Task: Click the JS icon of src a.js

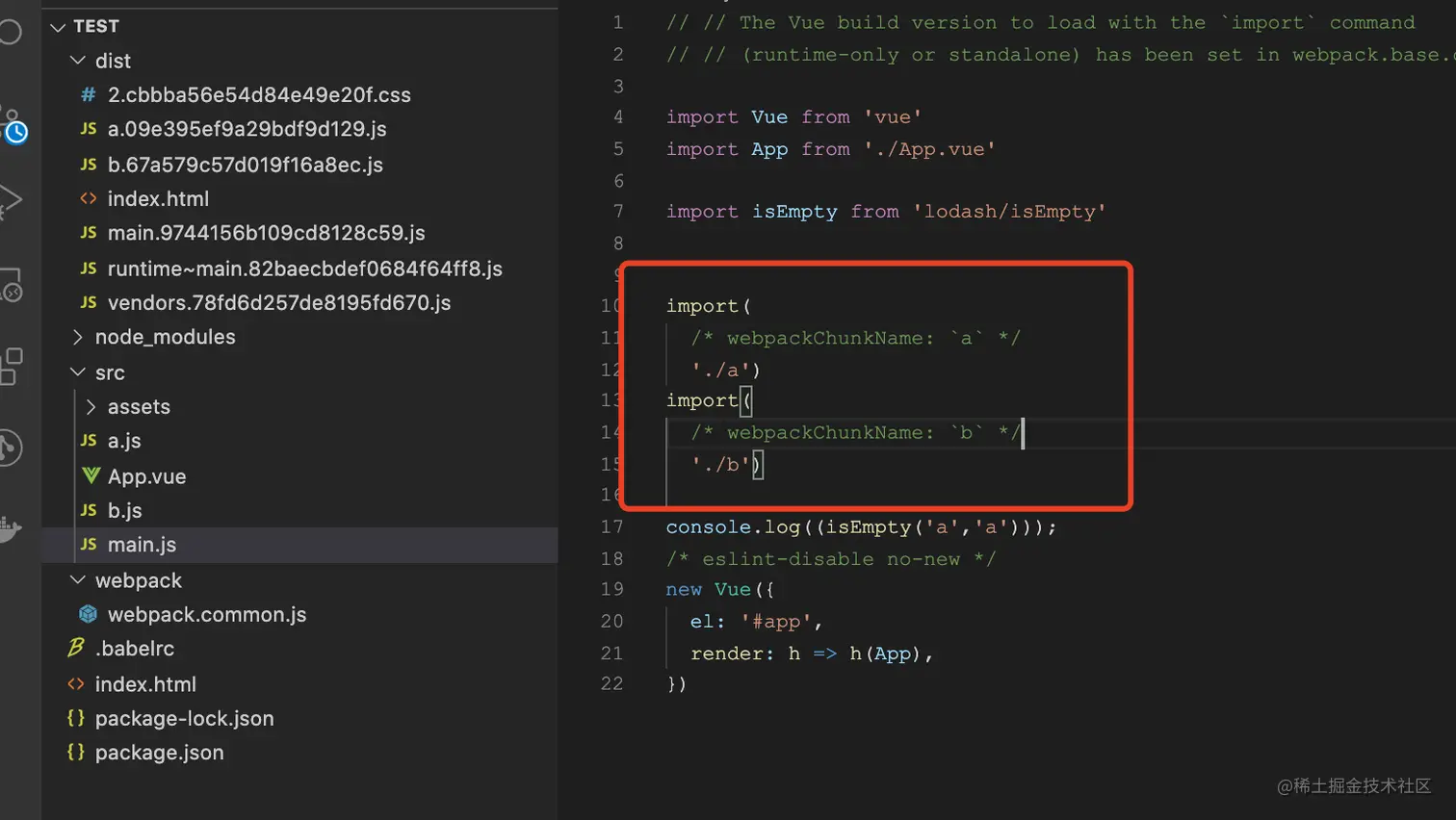Action: [89, 441]
